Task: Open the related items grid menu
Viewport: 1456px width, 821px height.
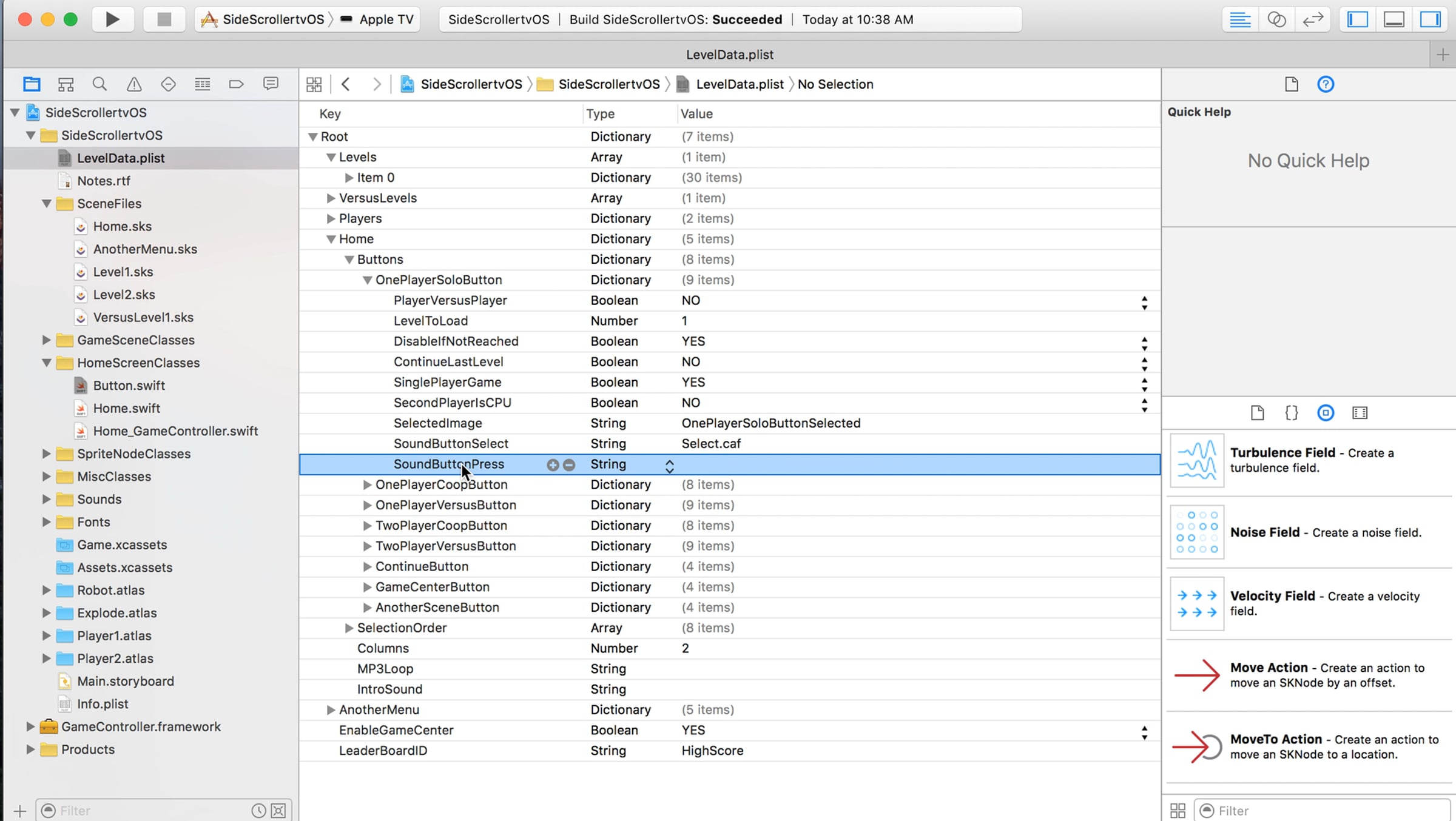Action: (314, 84)
